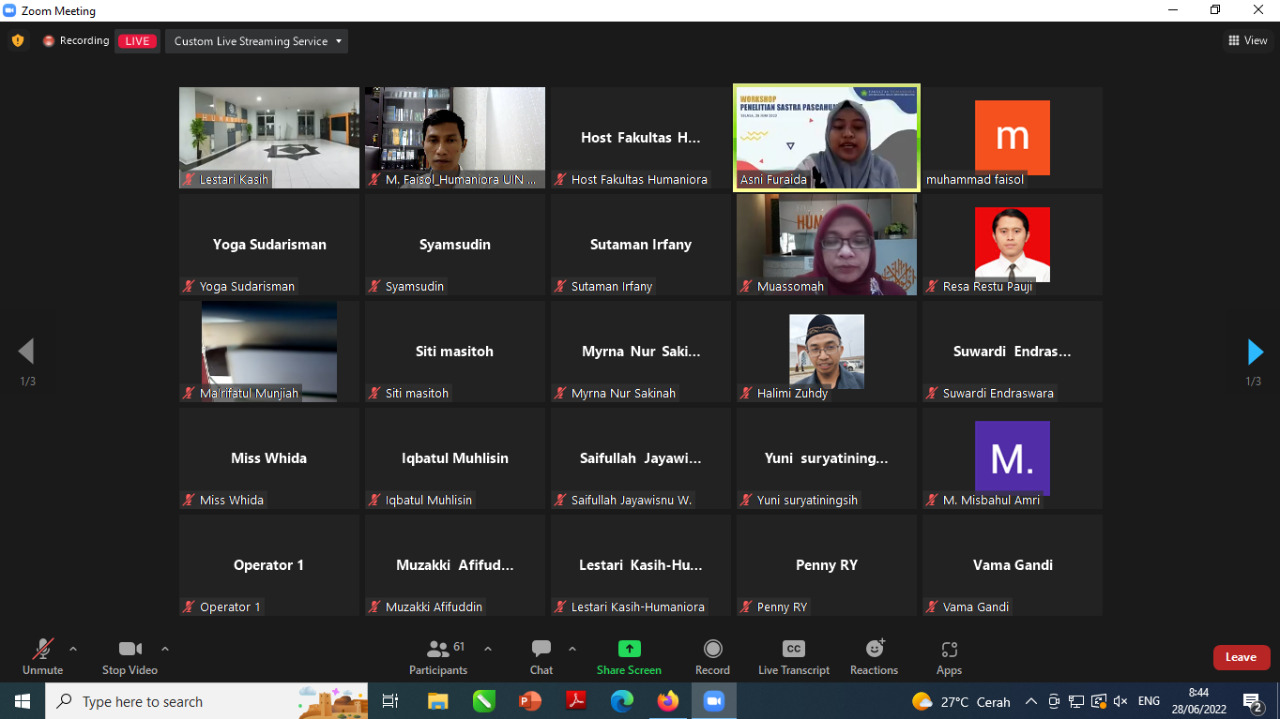Stop the video camera
Screen dimensions: 1280x719
(x=130, y=657)
